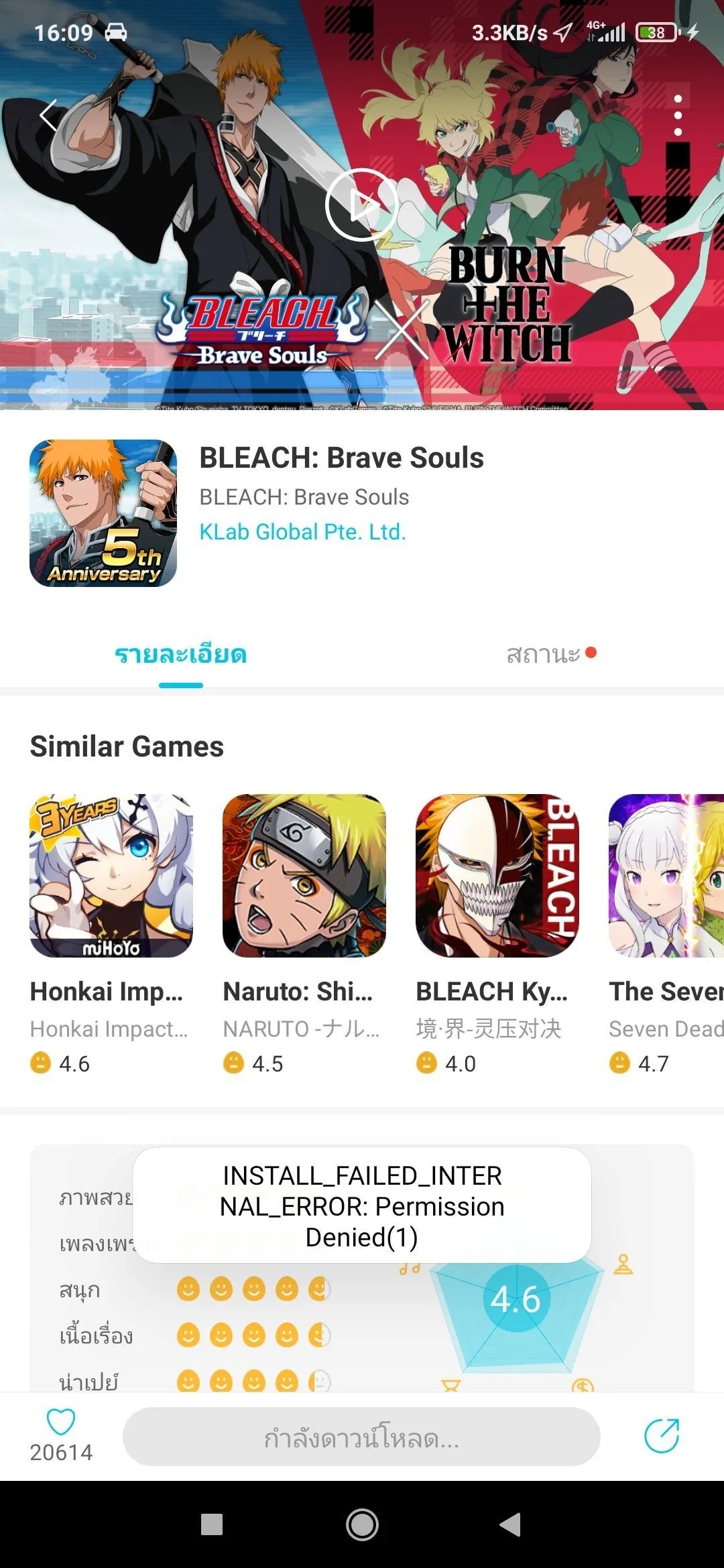Image resolution: width=724 pixels, height=1568 pixels.
Task: Open The Seven Deadly Sins game icon
Action: click(666, 876)
